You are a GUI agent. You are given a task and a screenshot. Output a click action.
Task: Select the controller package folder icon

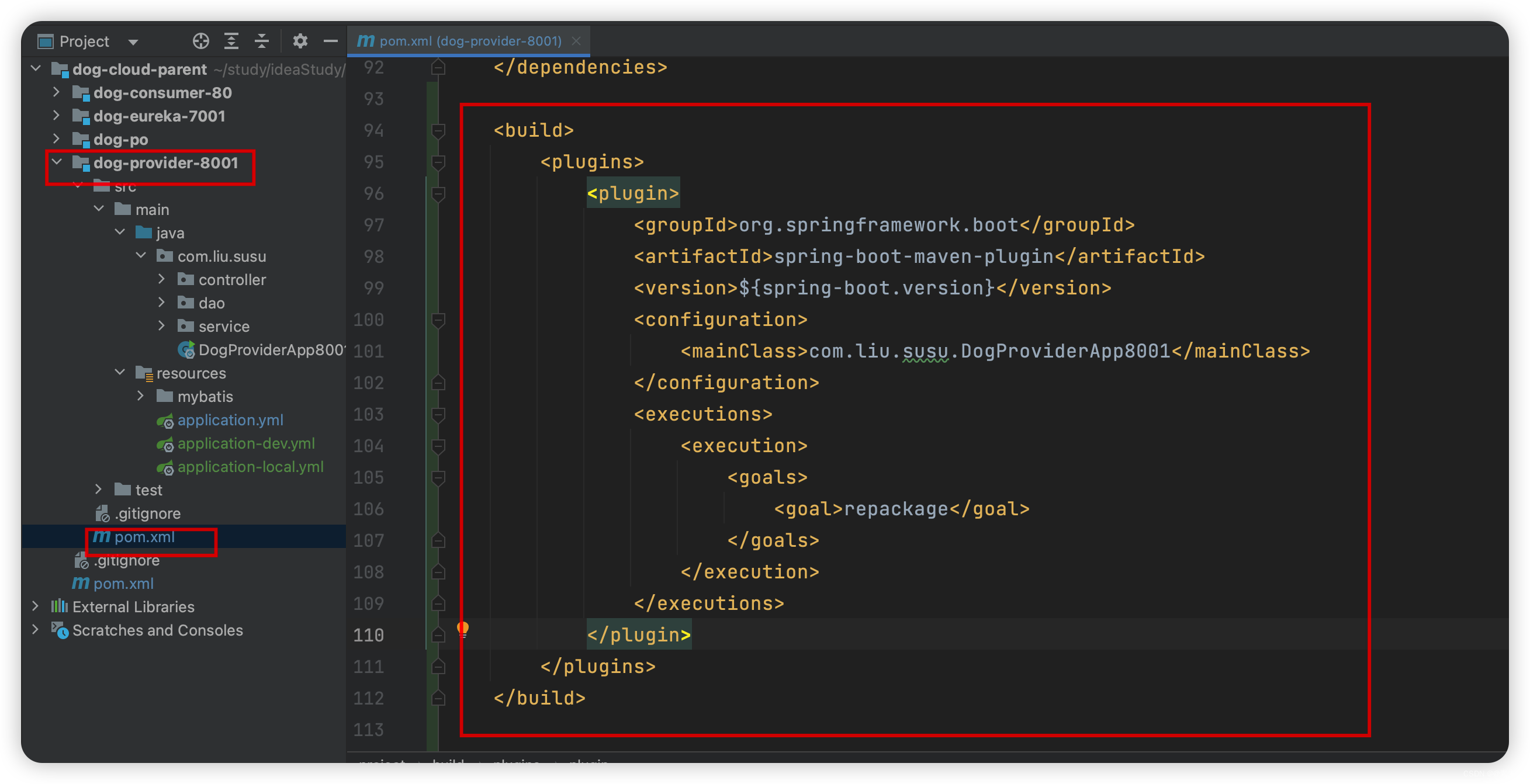186,279
